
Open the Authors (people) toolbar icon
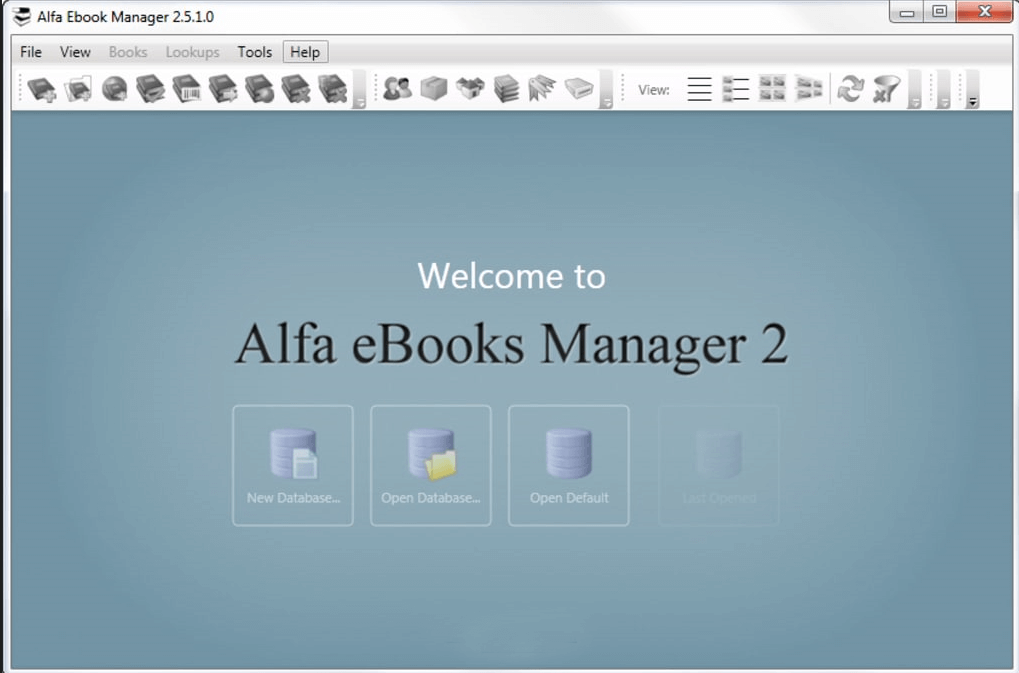[397, 89]
